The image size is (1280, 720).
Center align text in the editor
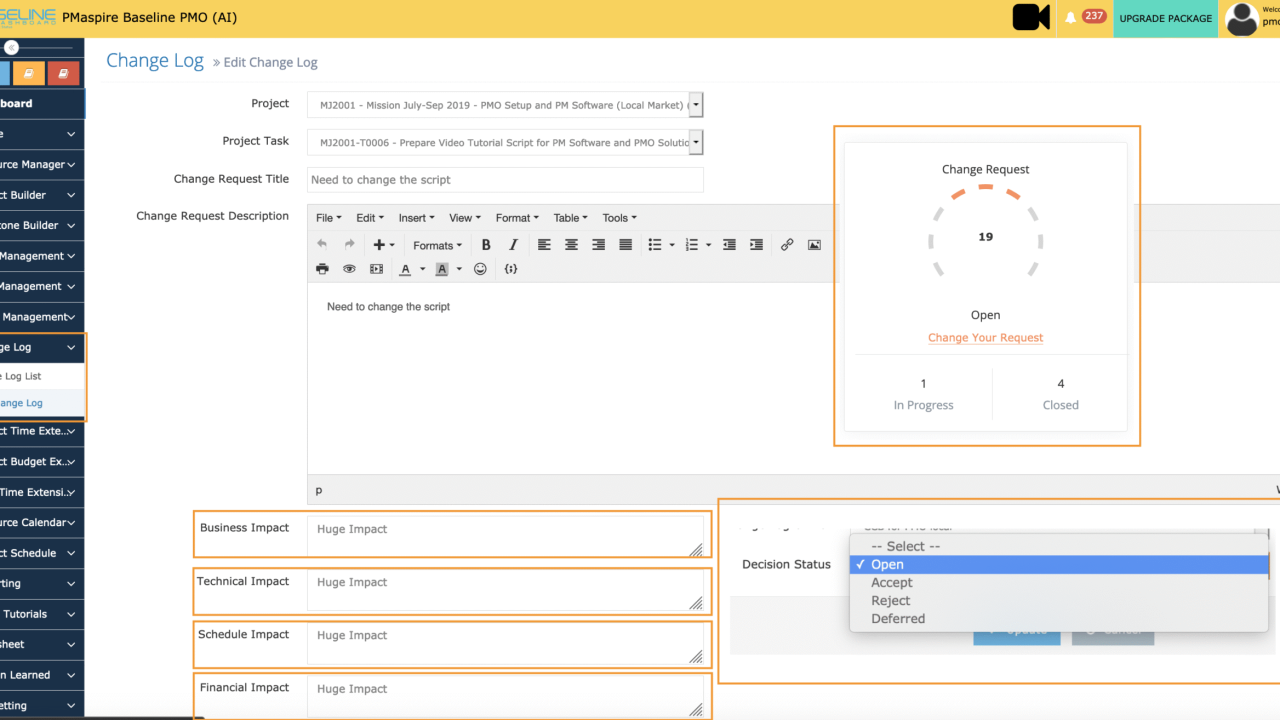(571, 244)
